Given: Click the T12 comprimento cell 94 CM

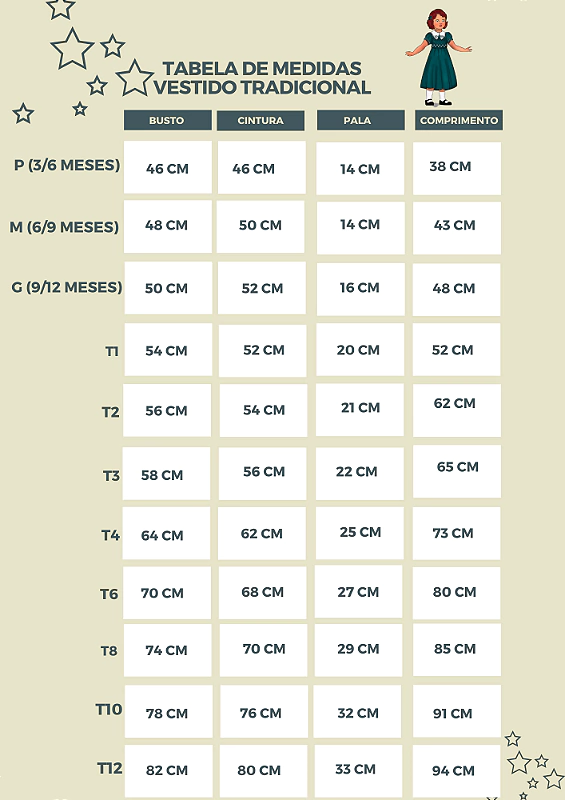Looking at the screenshot, I should point(456,771).
